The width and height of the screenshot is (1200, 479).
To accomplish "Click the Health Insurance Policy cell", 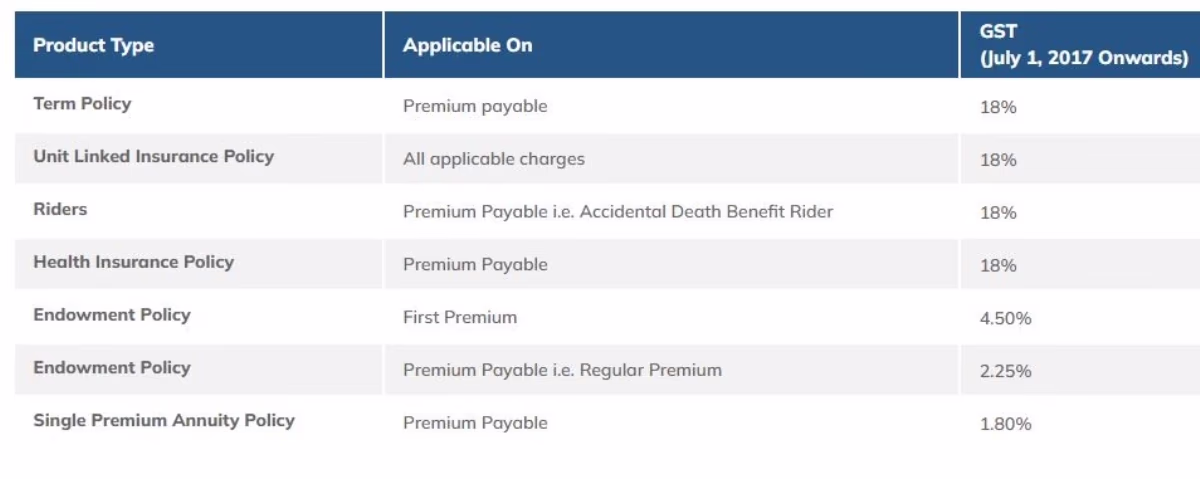I will pos(133,262).
